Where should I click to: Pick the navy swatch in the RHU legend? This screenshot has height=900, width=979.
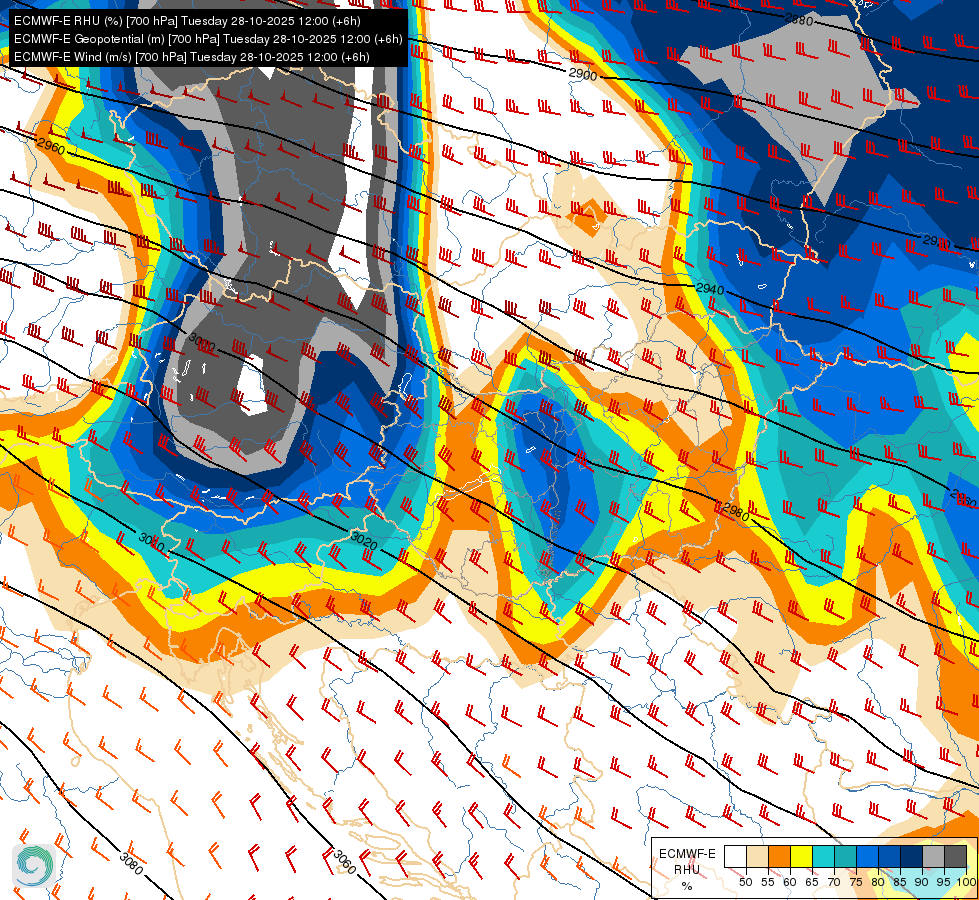(912, 857)
